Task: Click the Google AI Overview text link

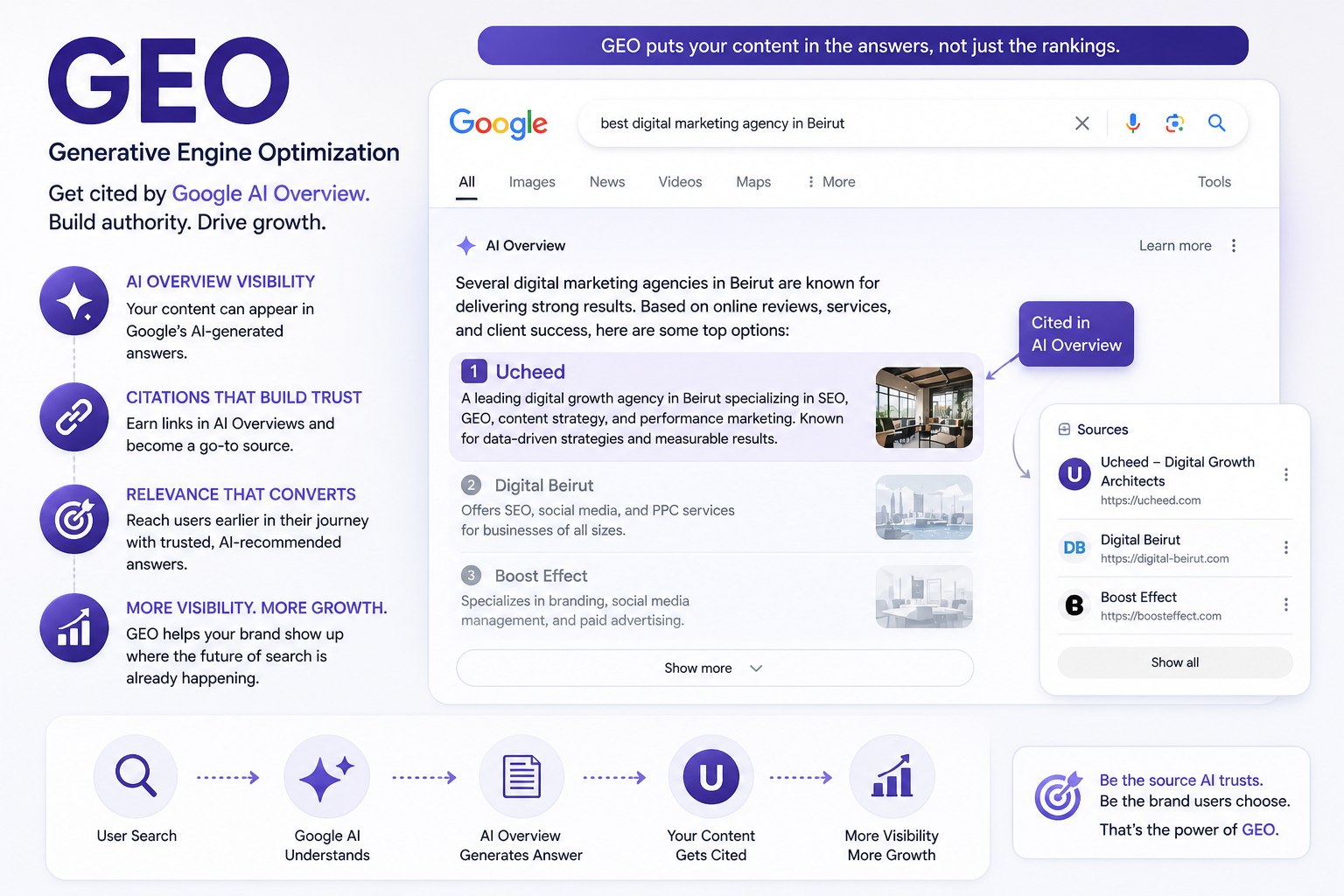Action: (270, 193)
